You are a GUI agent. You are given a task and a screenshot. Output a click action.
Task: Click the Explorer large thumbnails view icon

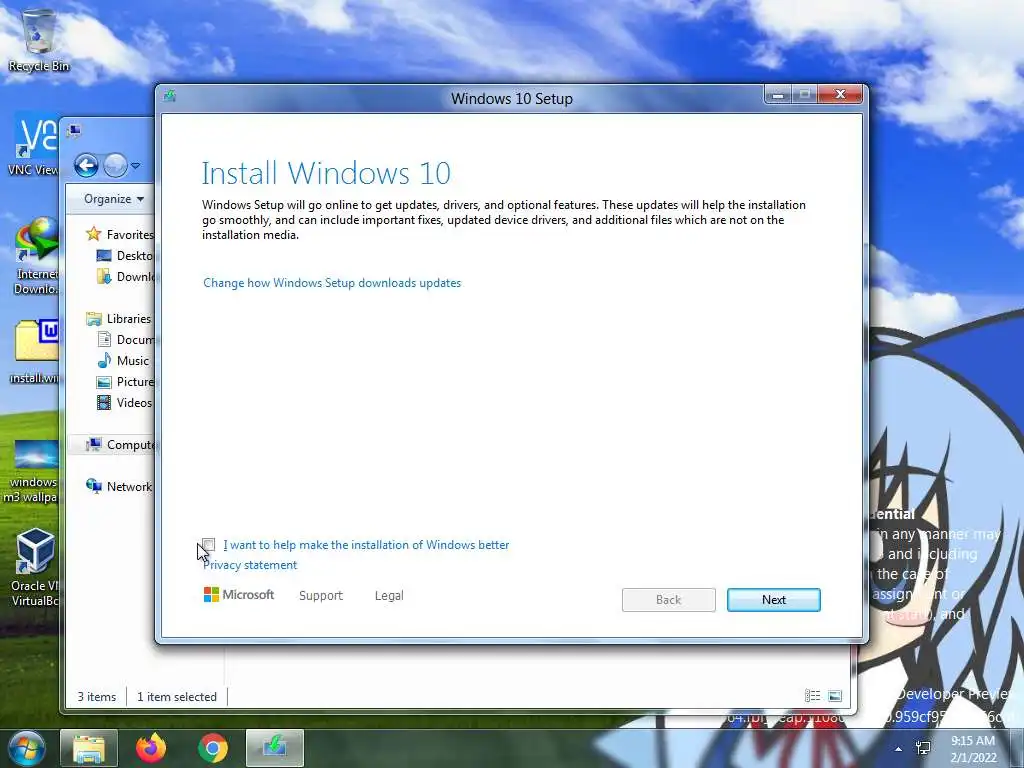pyautogui.click(x=835, y=696)
